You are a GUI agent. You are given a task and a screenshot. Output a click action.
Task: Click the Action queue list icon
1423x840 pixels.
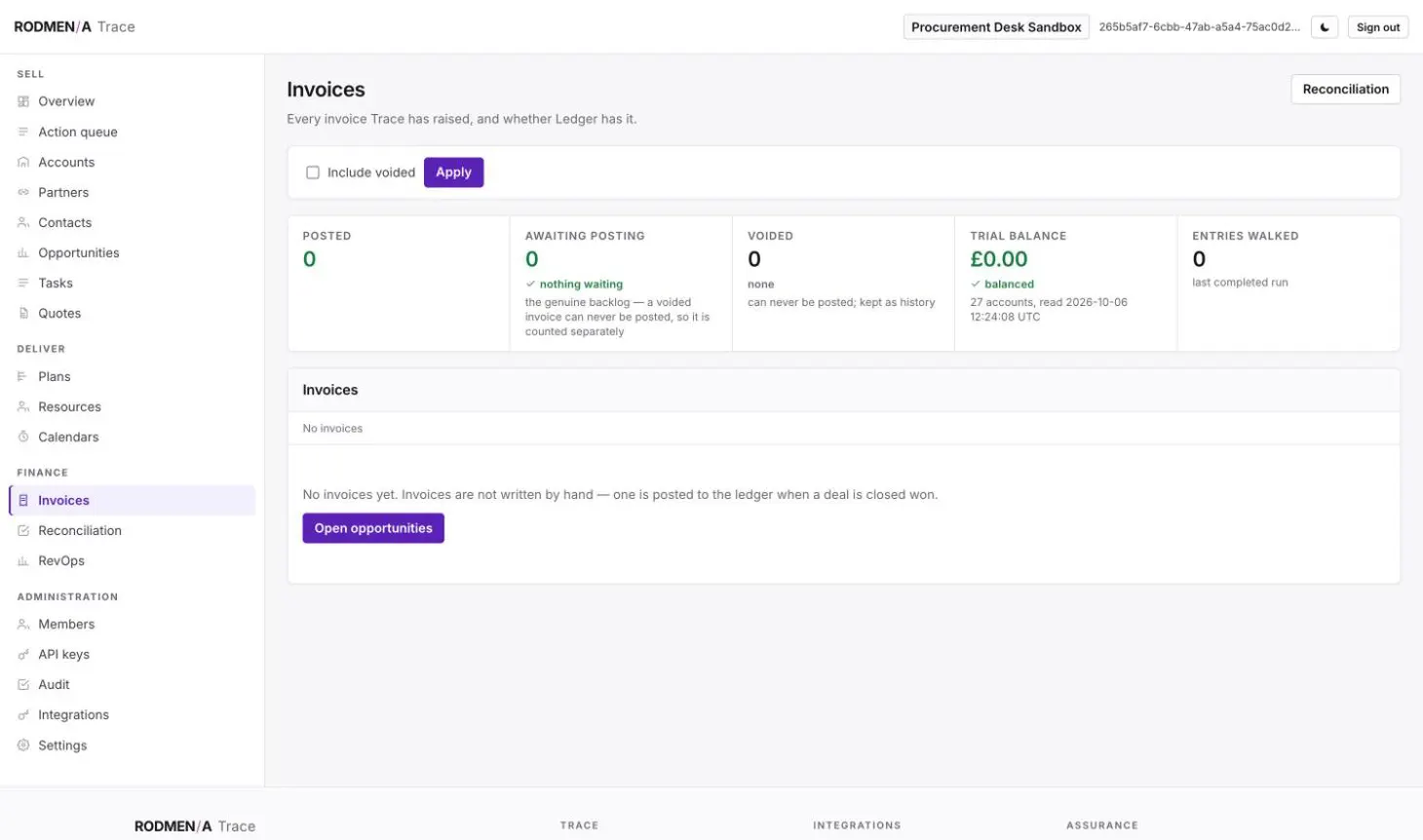point(23,132)
